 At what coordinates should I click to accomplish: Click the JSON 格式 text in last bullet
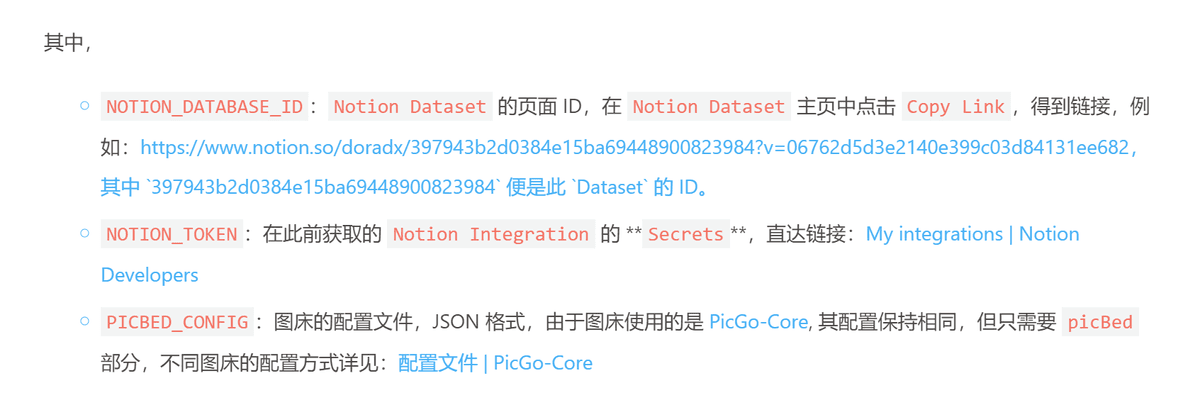[x=483, y=322]
